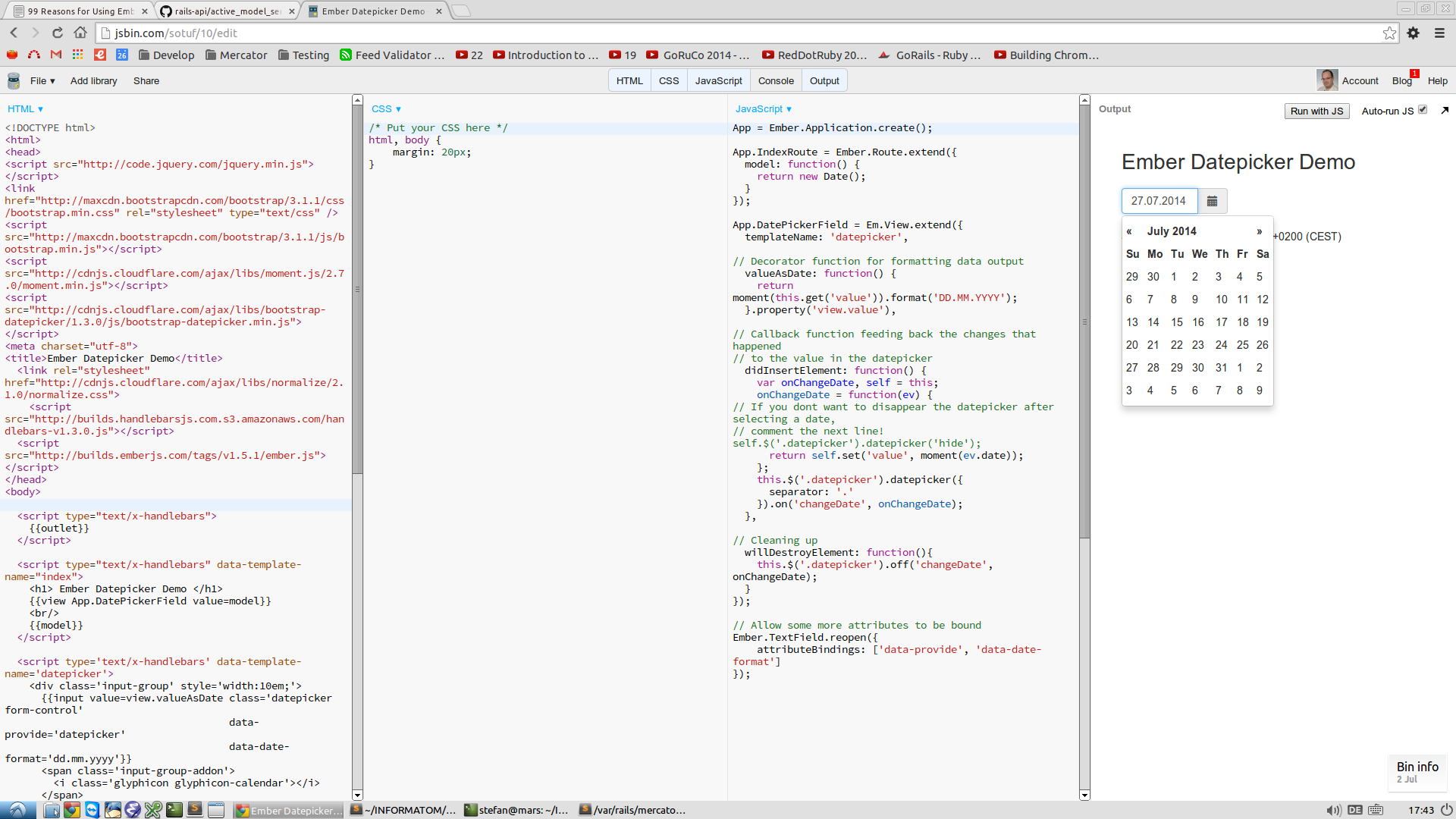Click the Gmail bookmark icon
The height and width of the screenshot is (819, 1456).
55,55
